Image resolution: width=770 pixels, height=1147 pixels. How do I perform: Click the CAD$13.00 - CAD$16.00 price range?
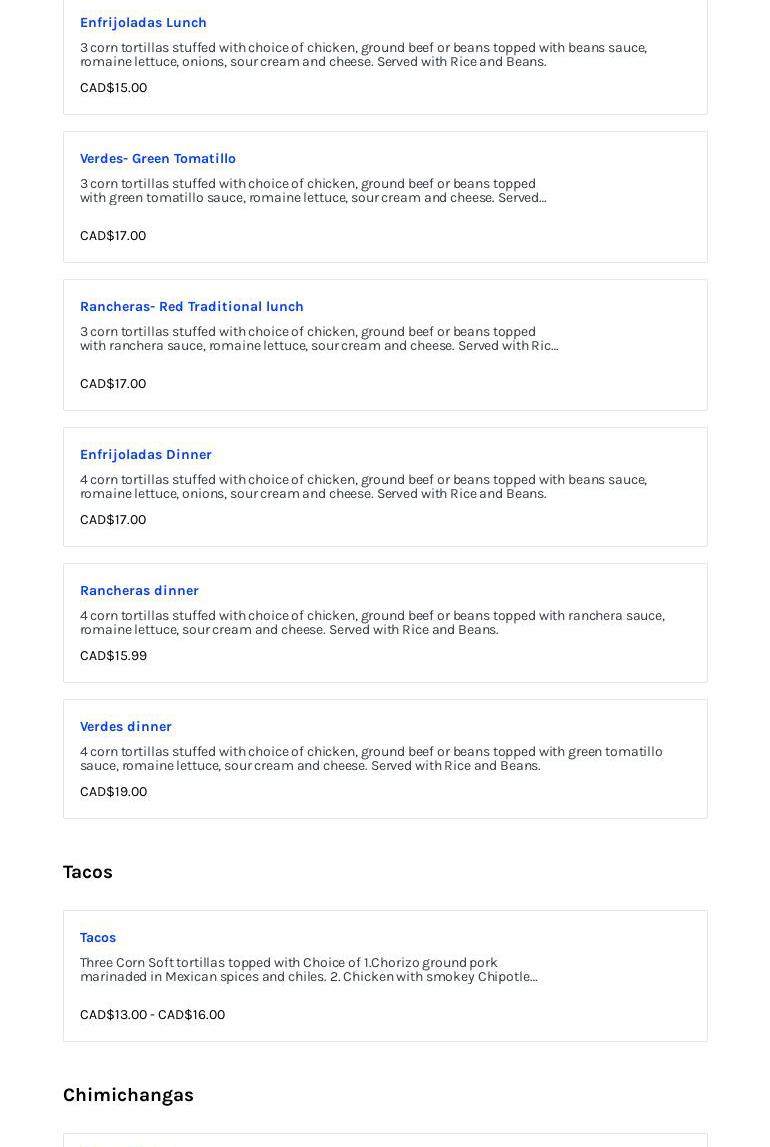coord(152,1014)
